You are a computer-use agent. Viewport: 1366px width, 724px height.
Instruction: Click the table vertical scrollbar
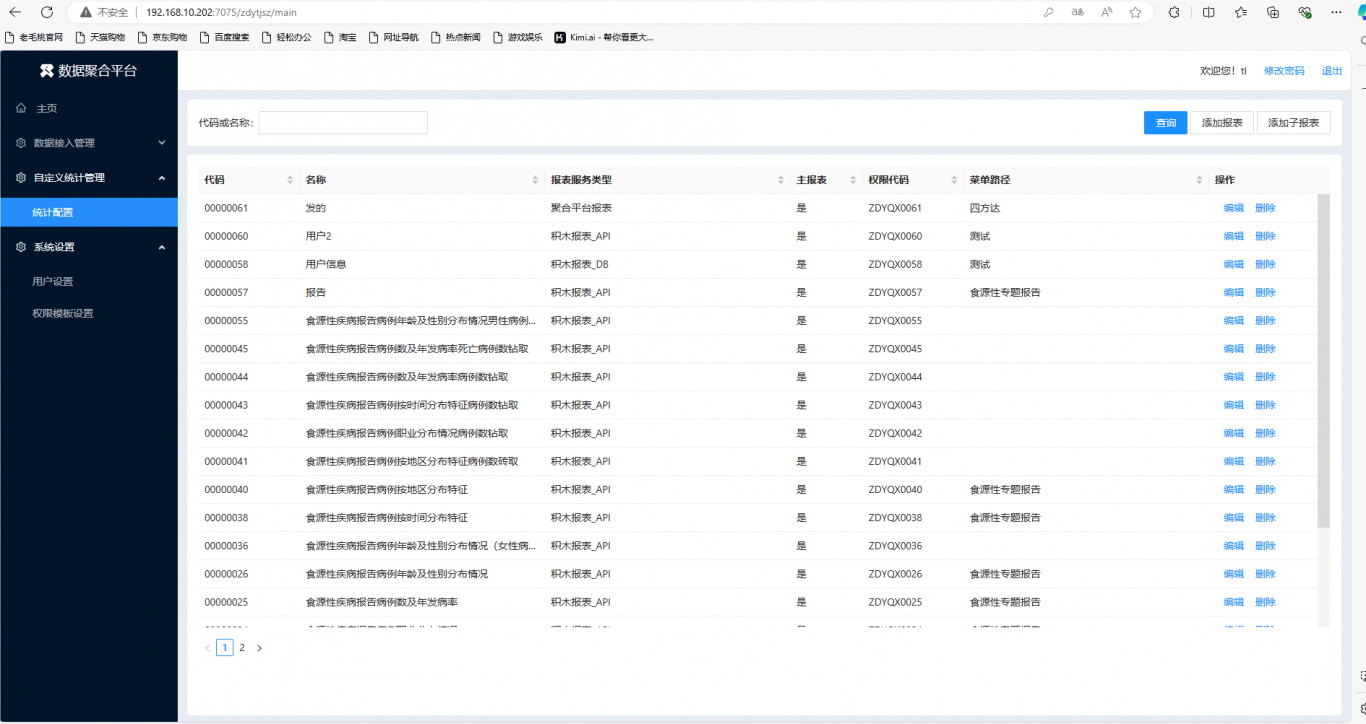tap(1324, 360)
